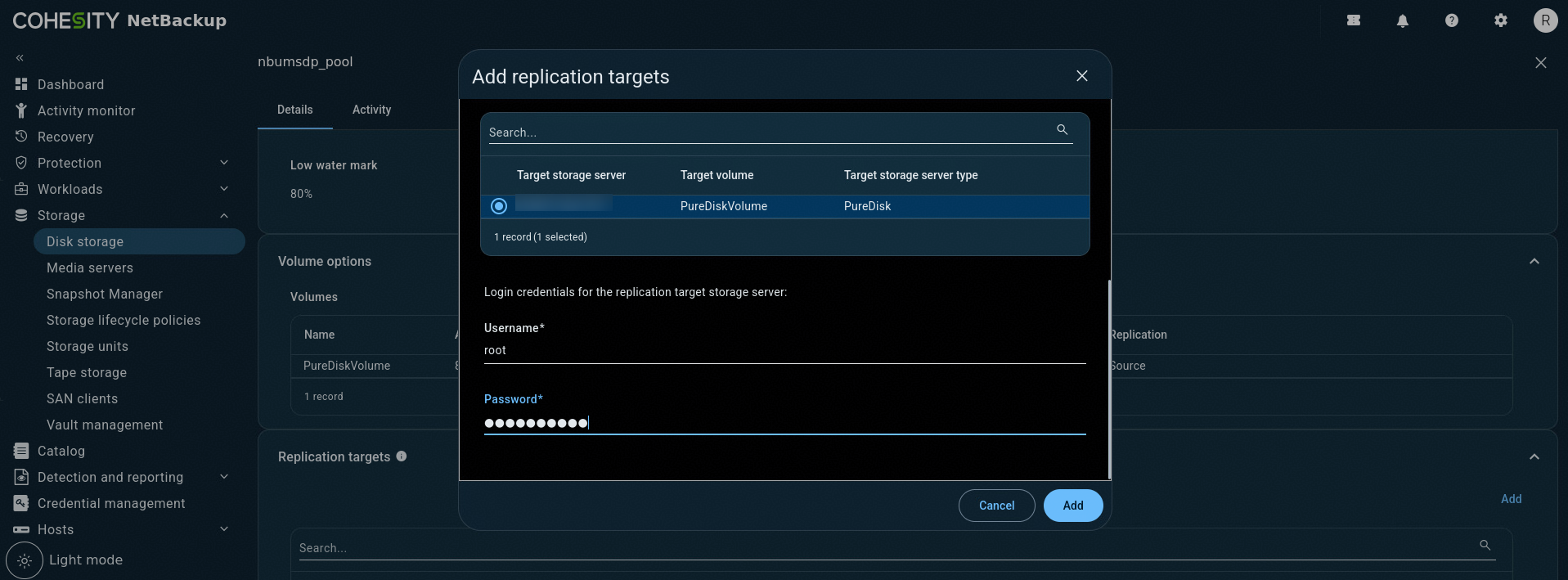Click the Target volume column header
This screenshot has height=580, width=1568.
tap(717, 175)
